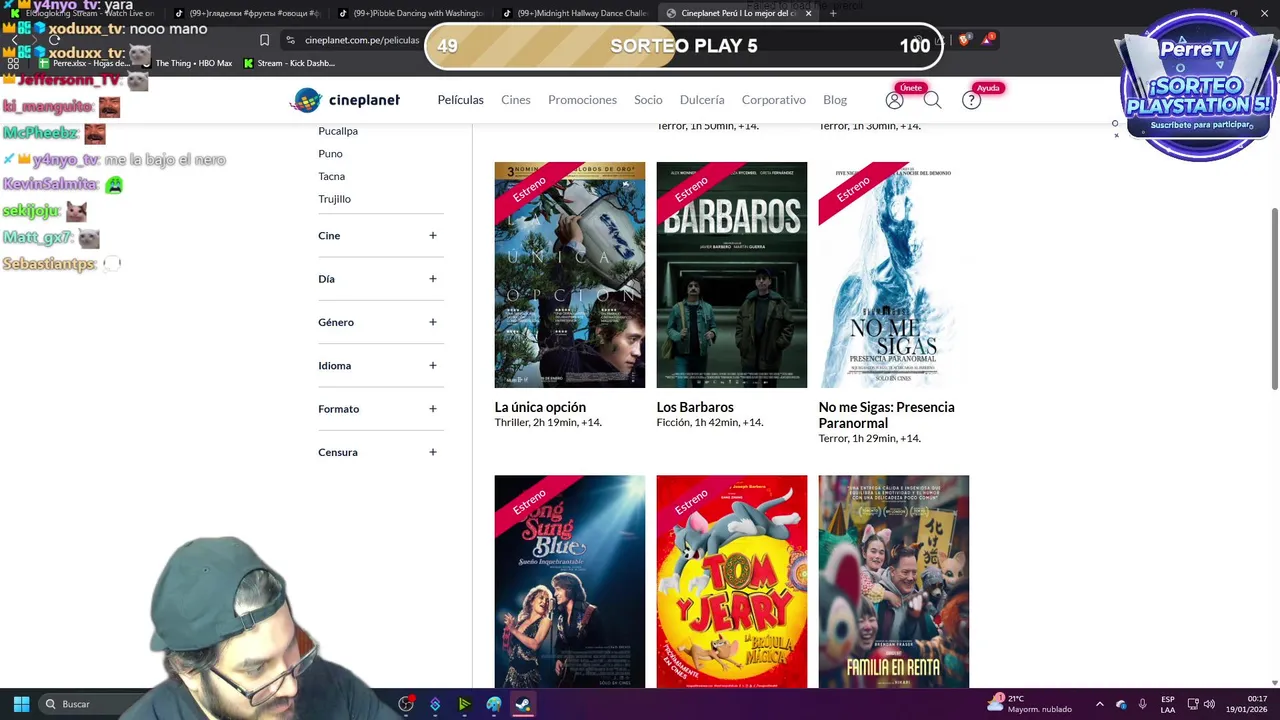
Task: Click the Tom y Jerry poster
Action: pos(732,582)
